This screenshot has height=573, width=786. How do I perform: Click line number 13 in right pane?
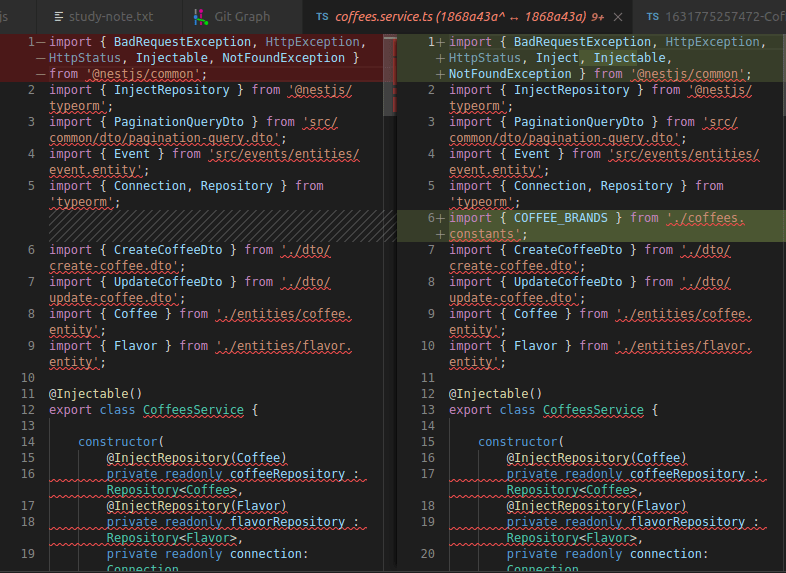428,410
